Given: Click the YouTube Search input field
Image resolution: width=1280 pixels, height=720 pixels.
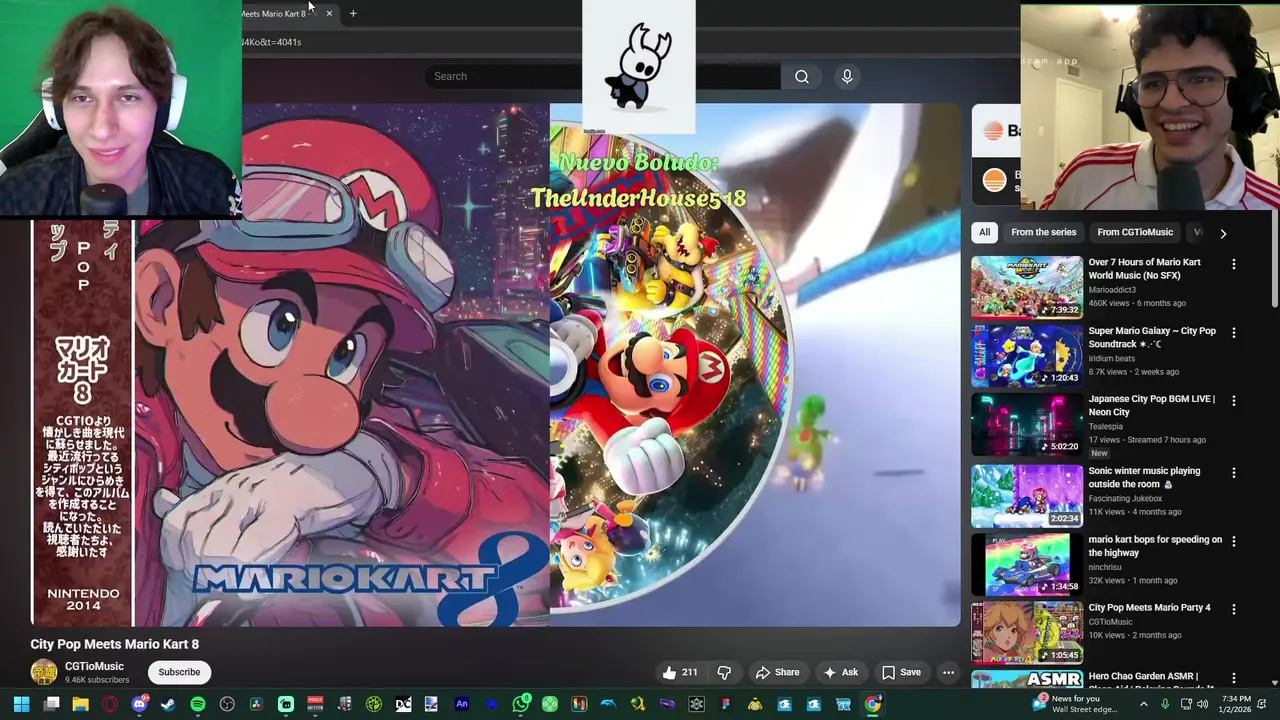Looking at the screenshot, I should tap(604, 76).
